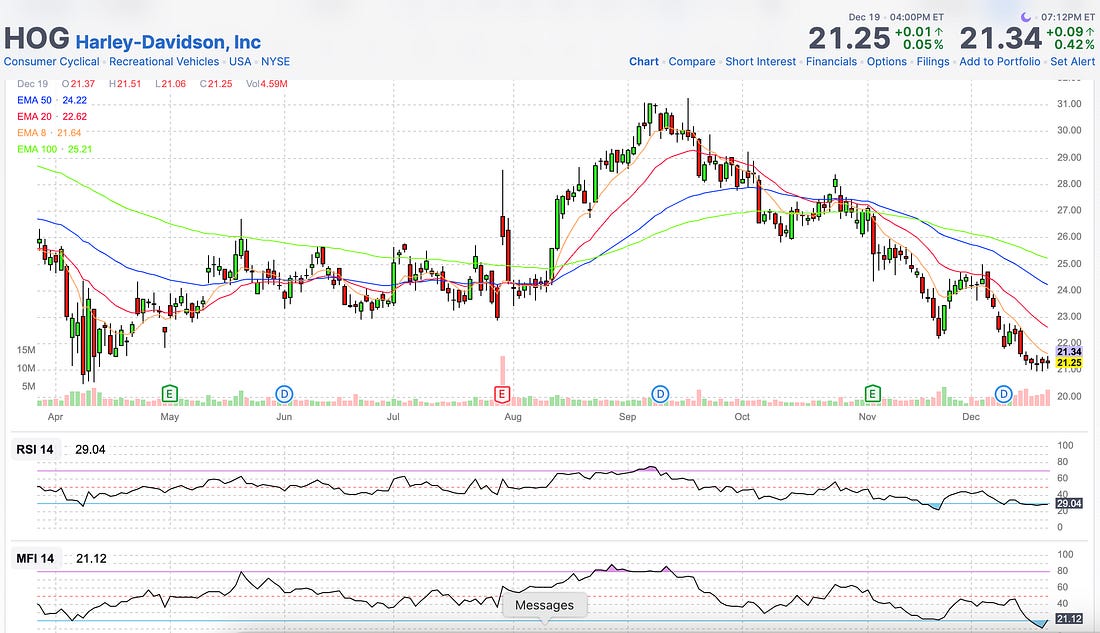The image size is (1100, 633).
Task: Click the RSI 14 indicator label
Action: coord(35,449)
